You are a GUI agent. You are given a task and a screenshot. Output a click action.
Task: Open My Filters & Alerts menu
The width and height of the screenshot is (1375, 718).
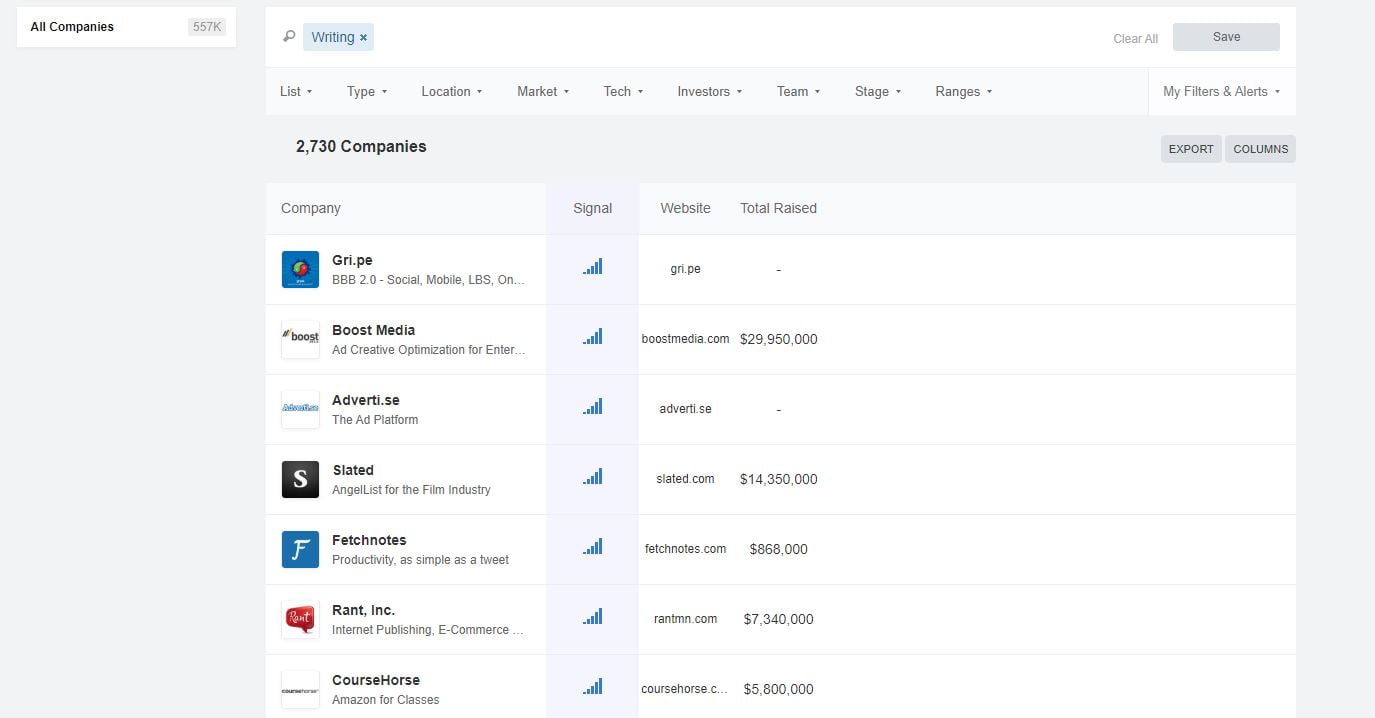[1221, 91]
